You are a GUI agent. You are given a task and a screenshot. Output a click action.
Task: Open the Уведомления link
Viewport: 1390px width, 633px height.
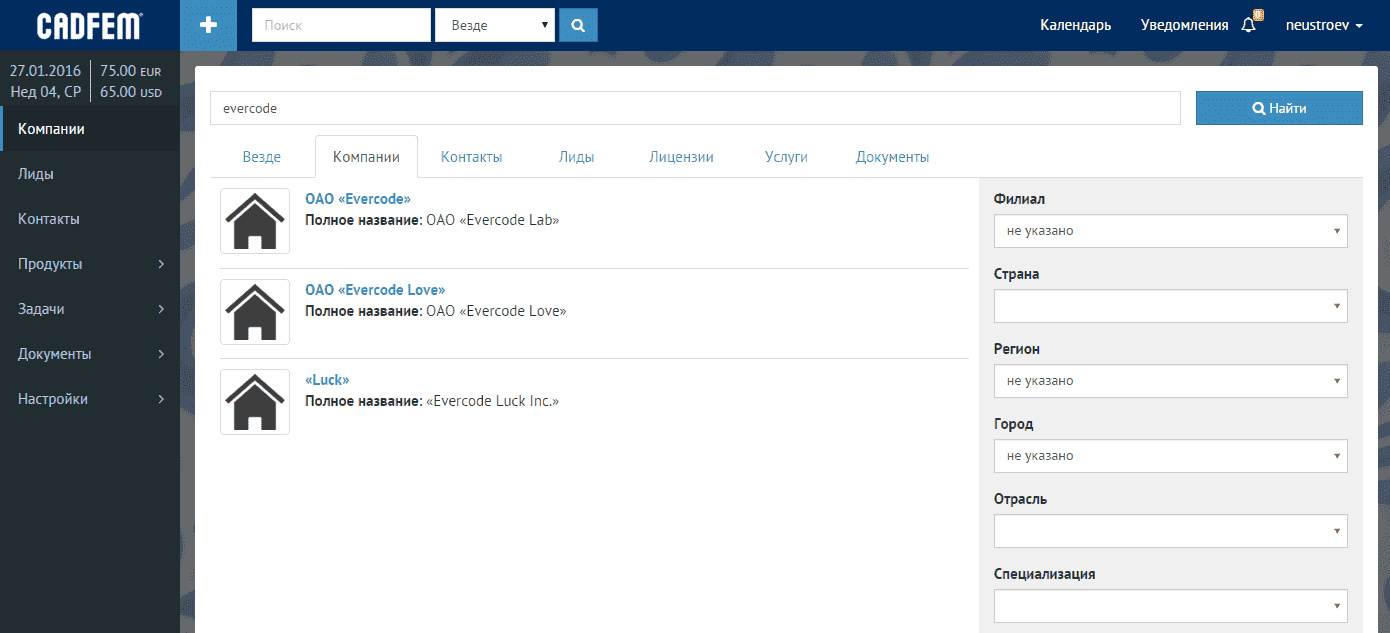click(x=1184, y=25)
